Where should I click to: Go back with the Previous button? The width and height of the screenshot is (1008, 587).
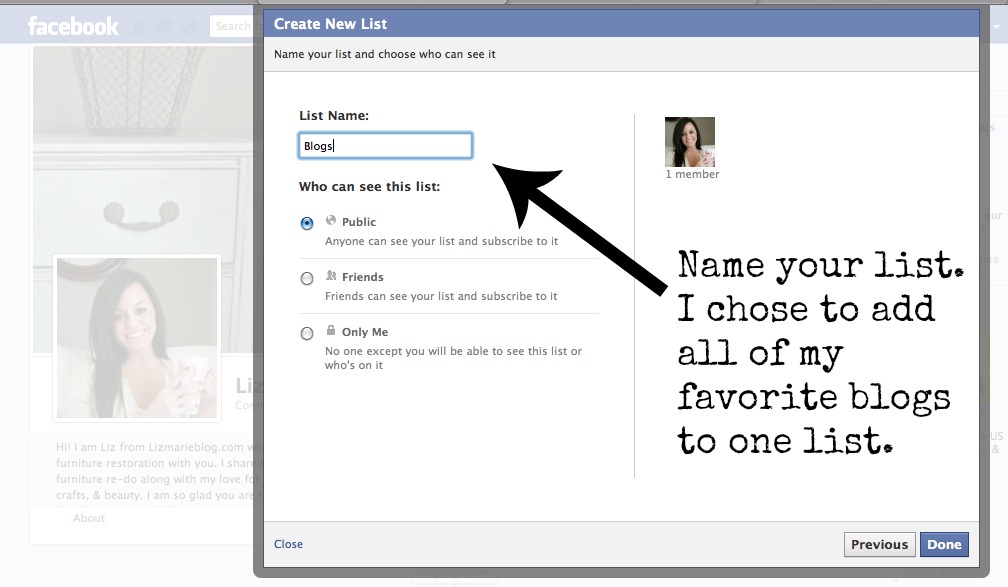879,544
